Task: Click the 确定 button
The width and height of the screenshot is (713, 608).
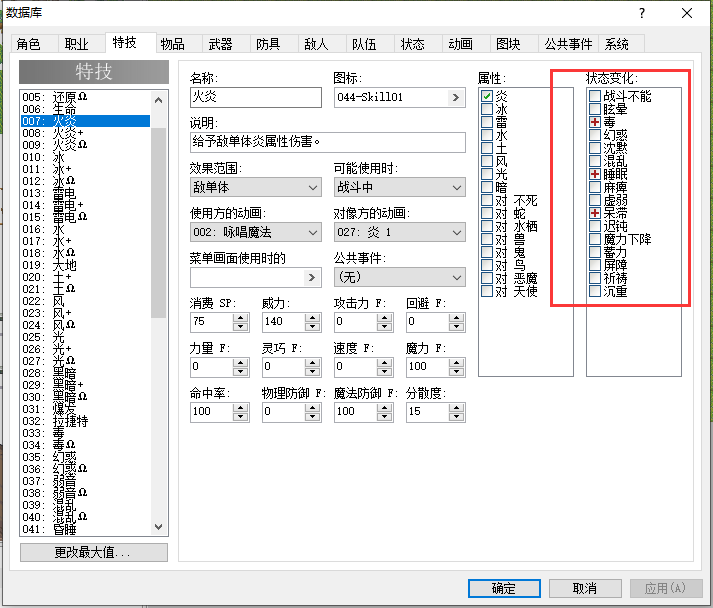Action: pyautogui.click(x=504, y=588)
